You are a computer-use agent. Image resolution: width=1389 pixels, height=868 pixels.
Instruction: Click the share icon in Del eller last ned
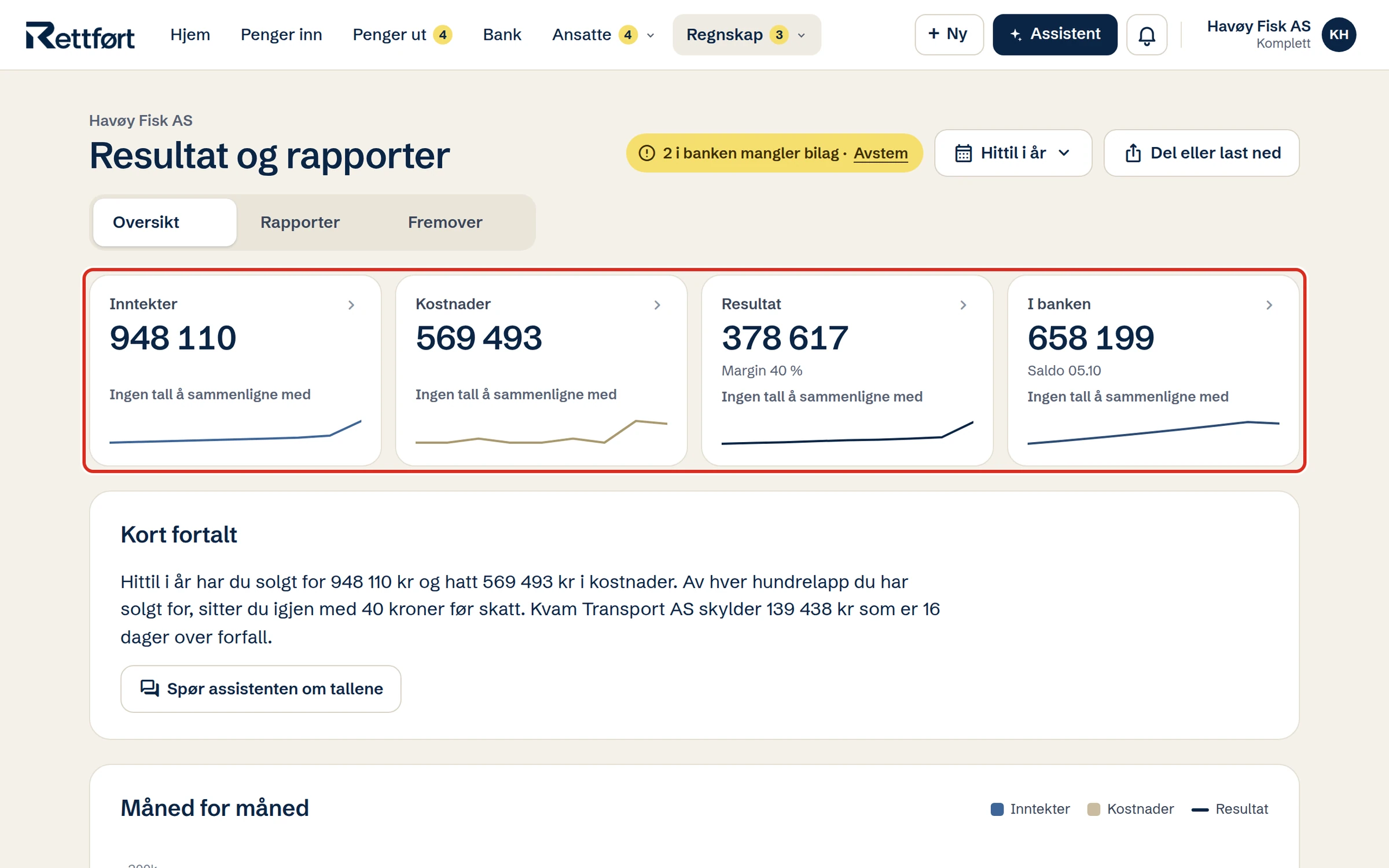click(1133, 153)
